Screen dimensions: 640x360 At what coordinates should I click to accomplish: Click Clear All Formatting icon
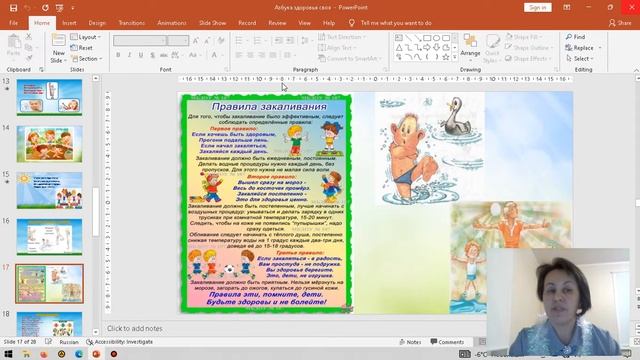[x=221, y=41]
